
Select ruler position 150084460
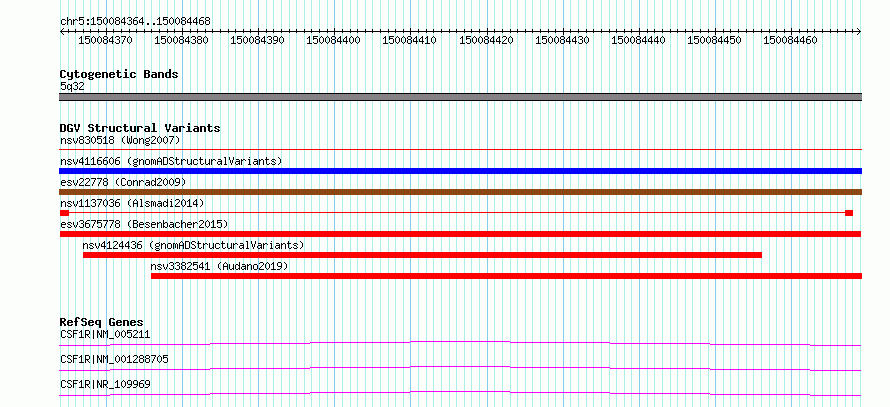click(x=792, y=41)
